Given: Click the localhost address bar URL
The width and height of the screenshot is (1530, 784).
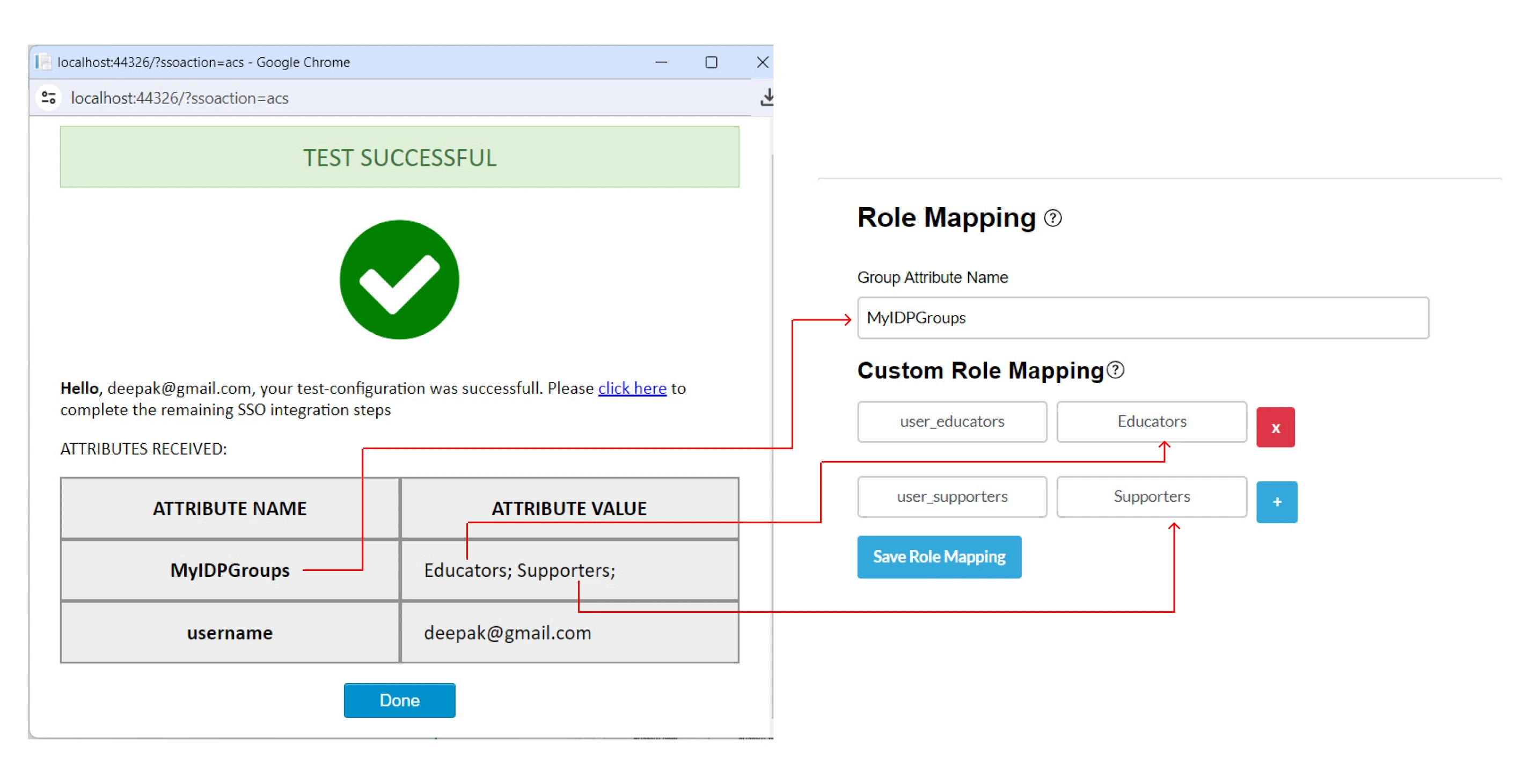Looking at the screenshot, I should 179,98.
